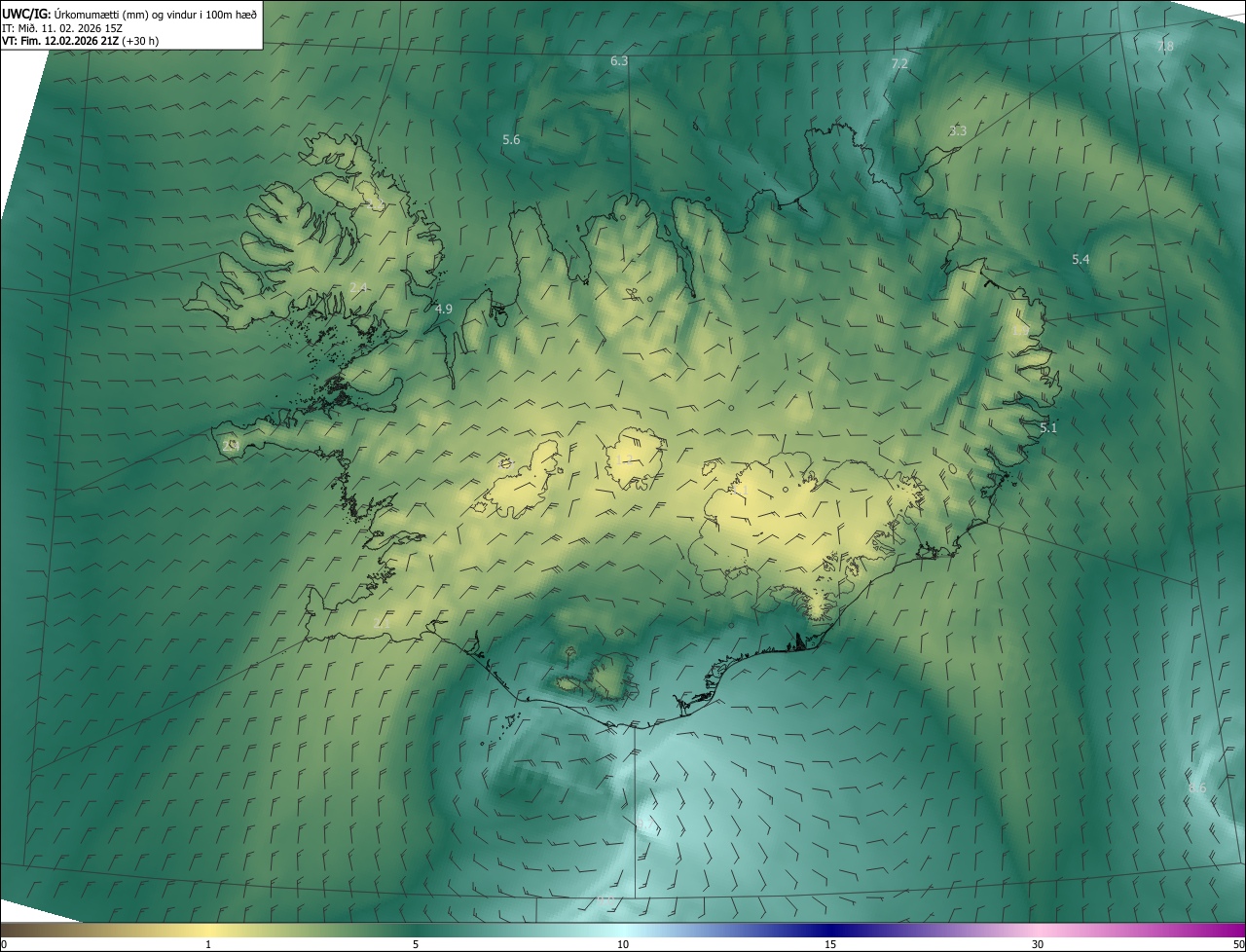This screenshot has width=1246, height=952.
Task: Click the map value label "7.2"
Action: pyautogui.click(x=899, y=63)
